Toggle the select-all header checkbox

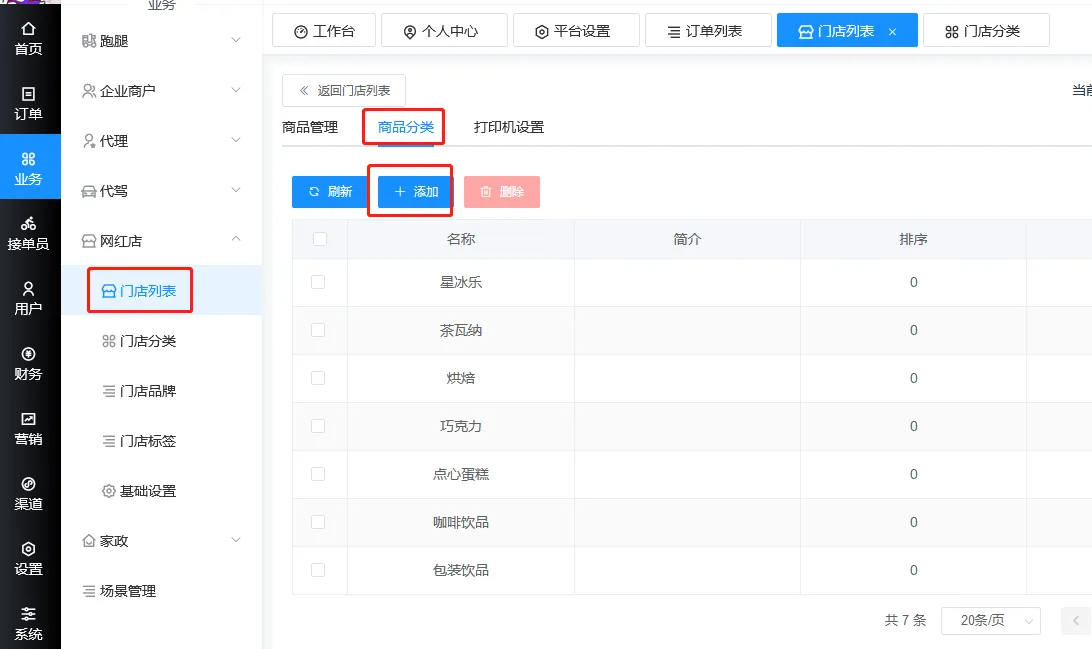pyautogui.click(x=319, y=239)
